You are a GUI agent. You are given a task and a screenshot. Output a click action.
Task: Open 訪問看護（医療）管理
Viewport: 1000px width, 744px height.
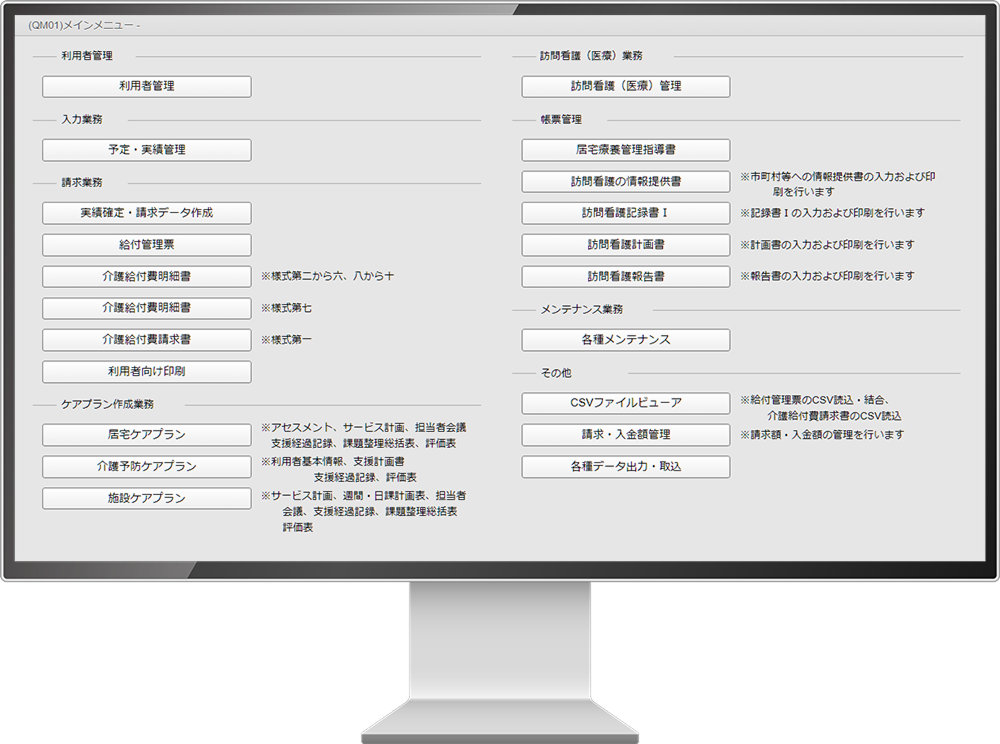coord(625,86)
